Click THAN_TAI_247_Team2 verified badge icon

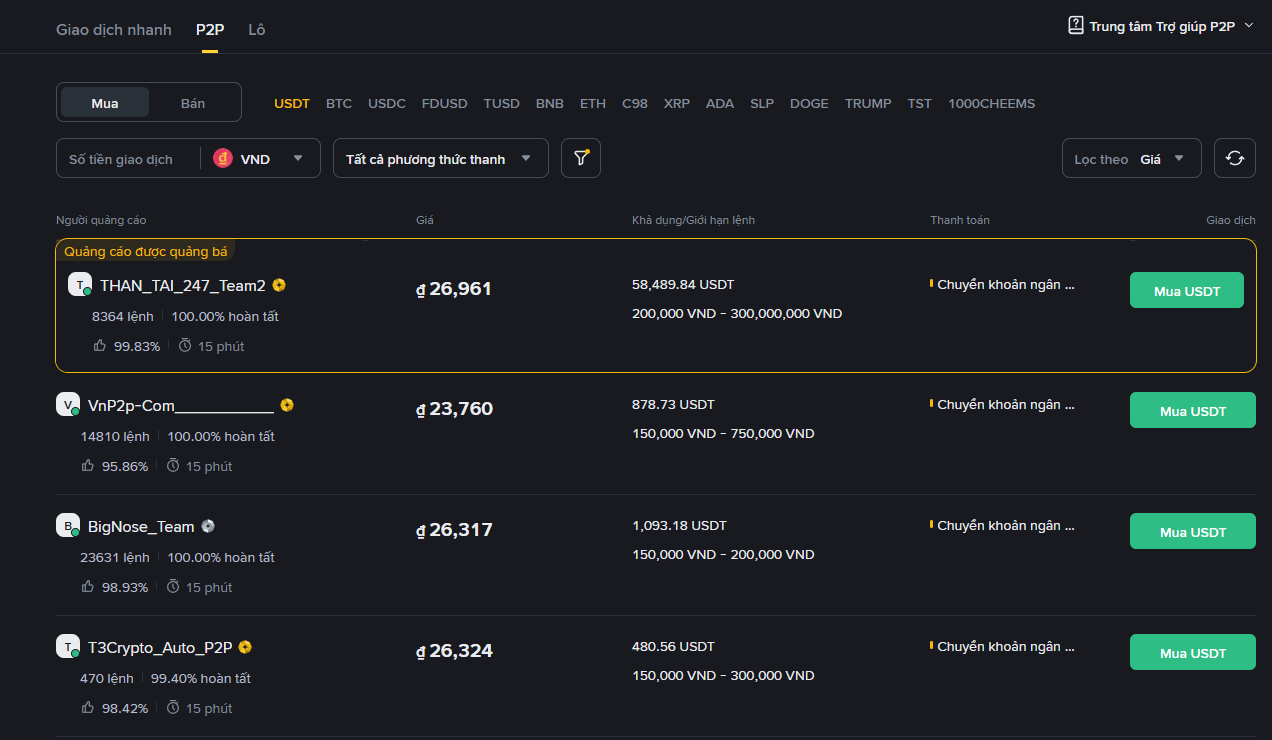pos(279,285)
